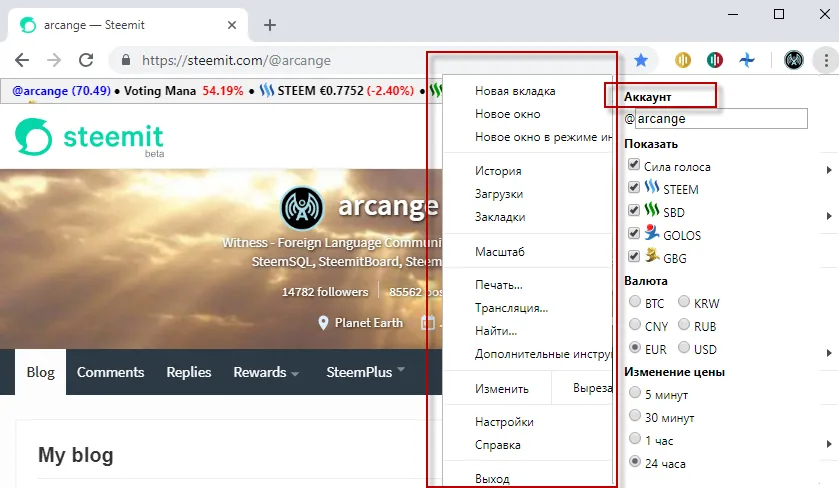839x488 pixels.
Task: Click the blue STEEM icon in the panel
Action: coord(652,187)
